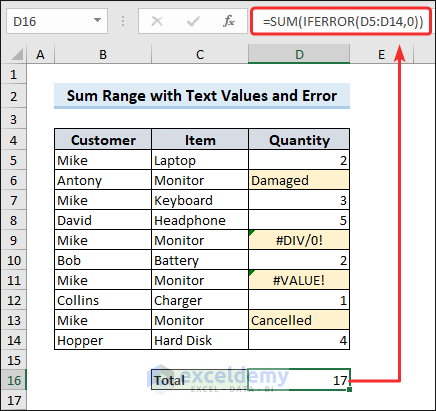Select the Antony cell
The image size is (436, 411).
pyautogui.click(x=103, y=180)
